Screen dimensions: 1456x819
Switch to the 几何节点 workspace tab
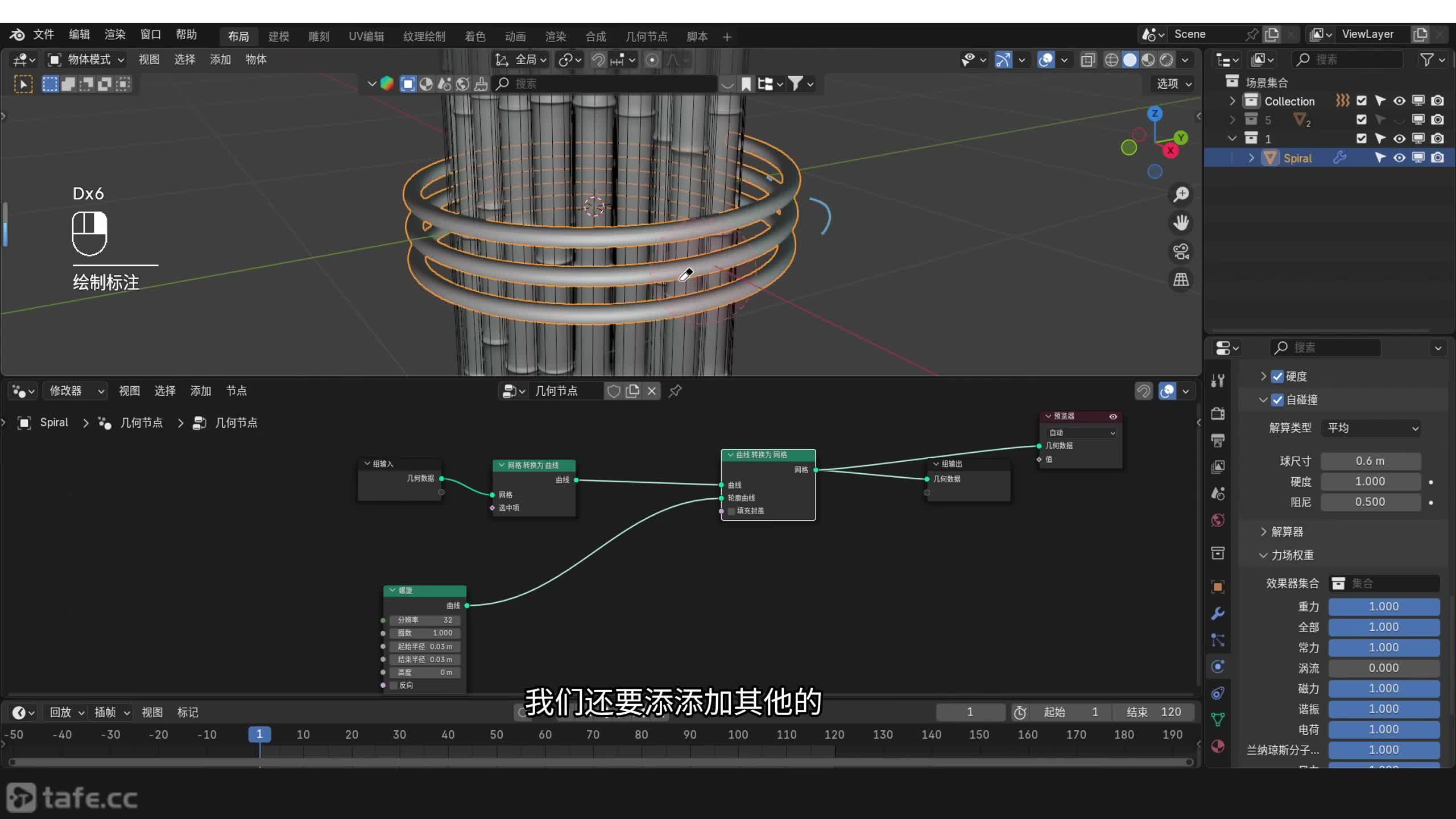646,37
